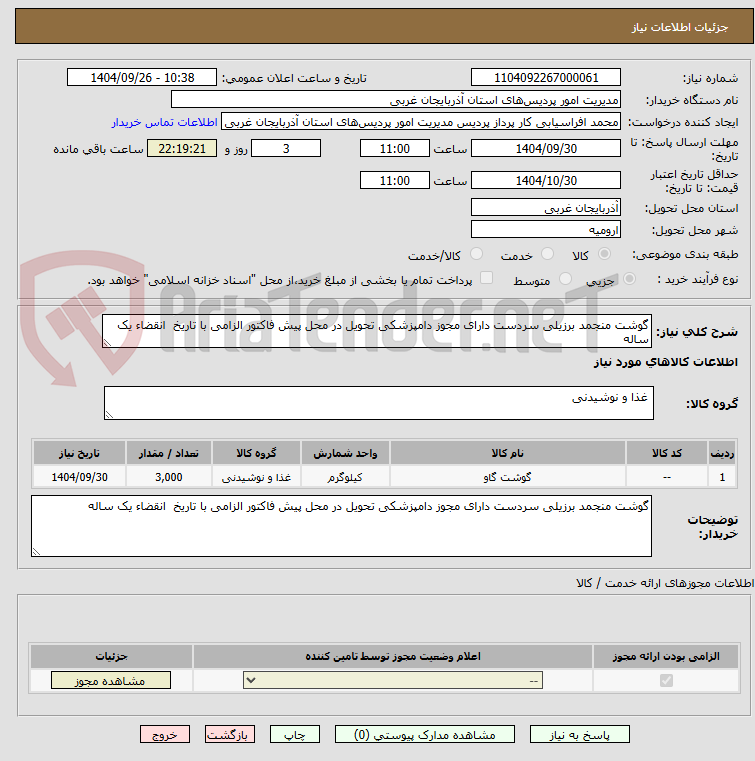Click the response deadline date 1404/09/30 field
This screenshot has width=755, height=761.
545,149
